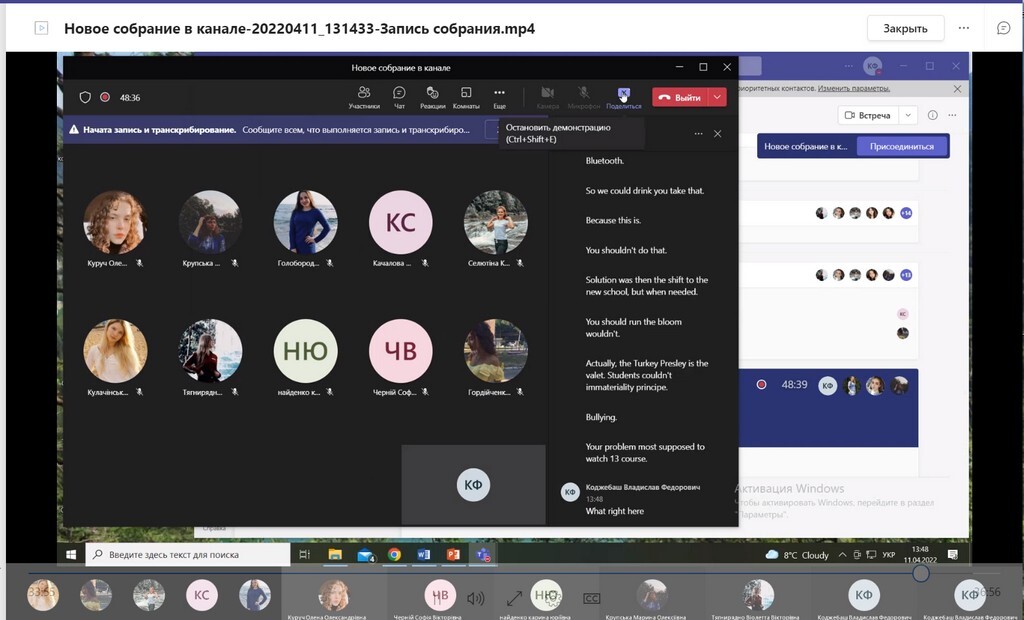1024x620 pixels.
Task: Show hidden system tray icons
Action: tap(842, 555)
